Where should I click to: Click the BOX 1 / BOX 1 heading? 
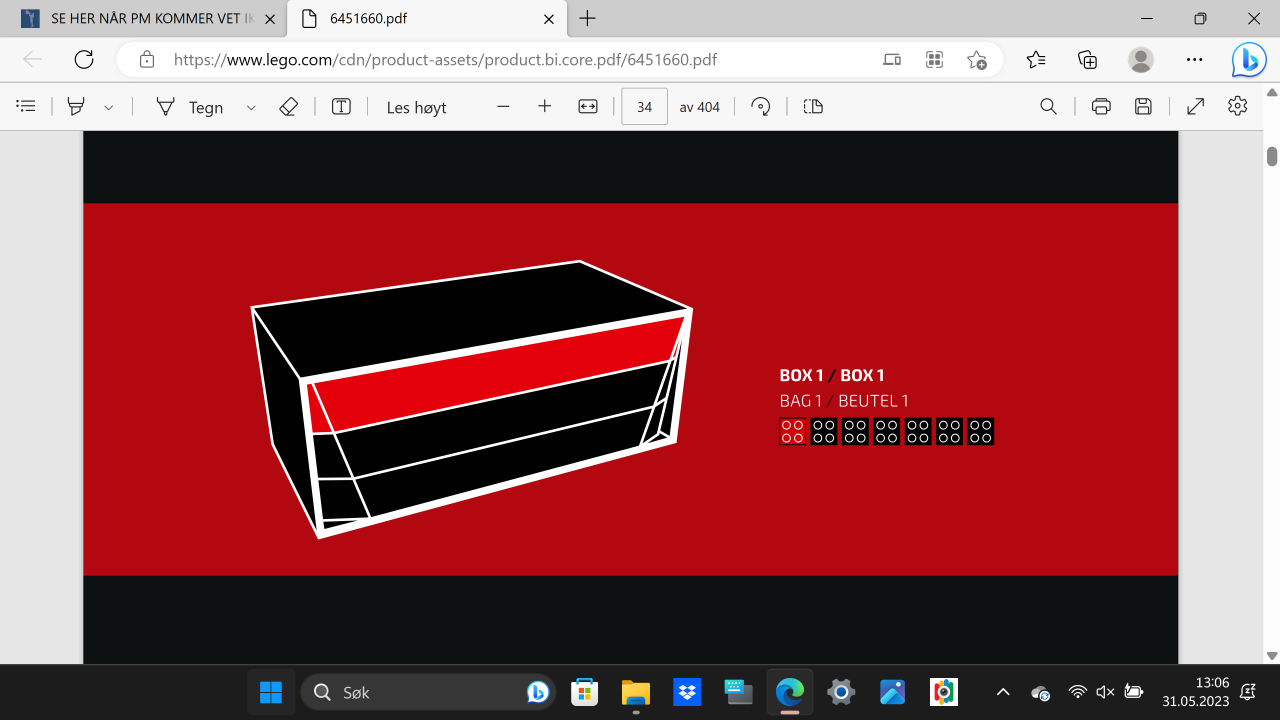point(832,376)
